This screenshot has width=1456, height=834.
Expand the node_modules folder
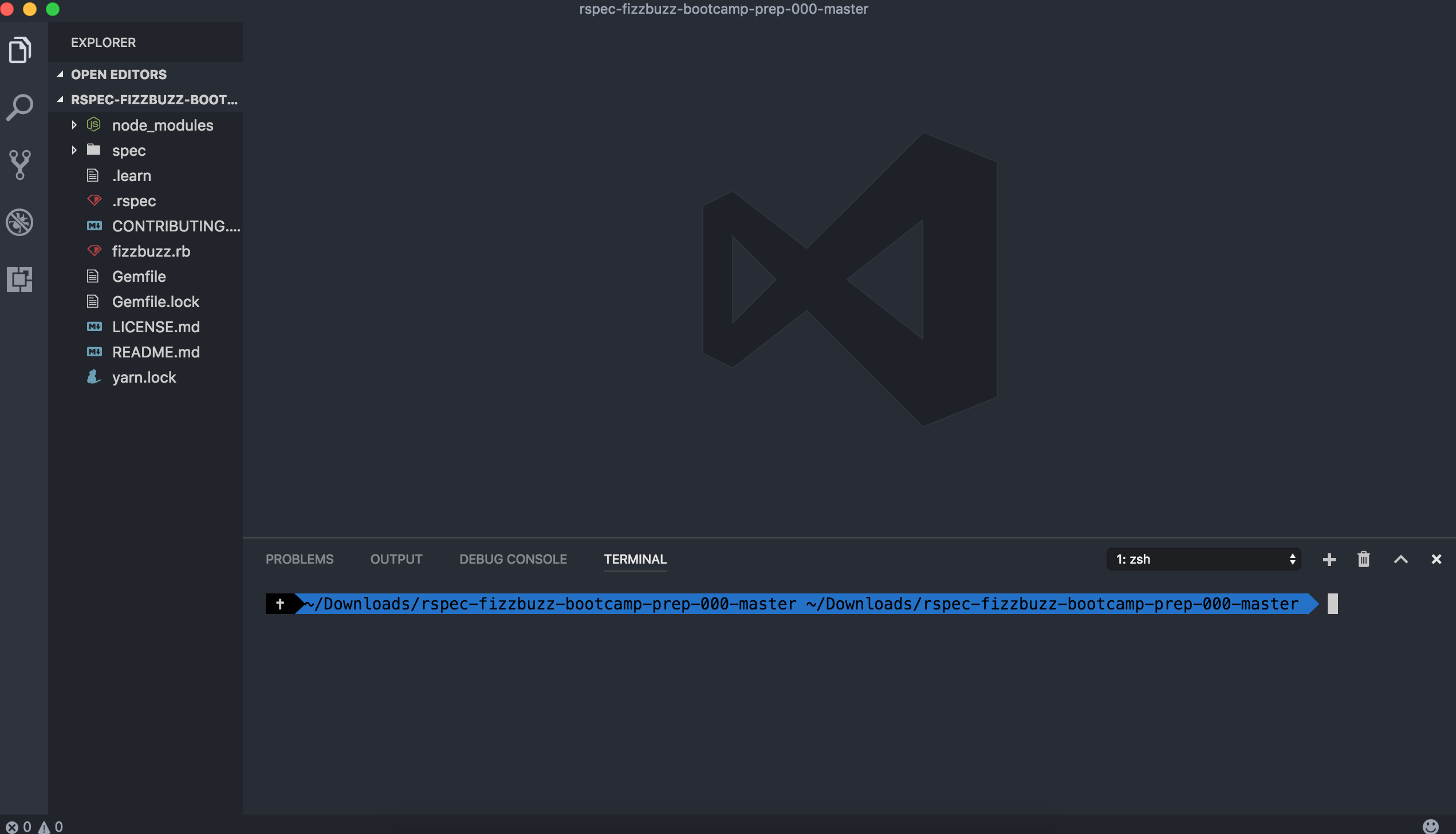[x=74, y=125]
